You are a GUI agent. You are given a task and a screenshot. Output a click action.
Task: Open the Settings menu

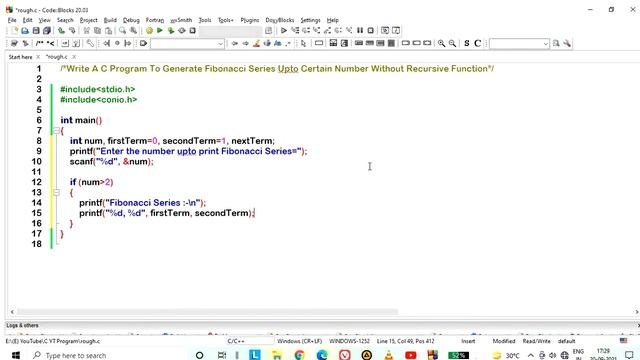(310, 20)
